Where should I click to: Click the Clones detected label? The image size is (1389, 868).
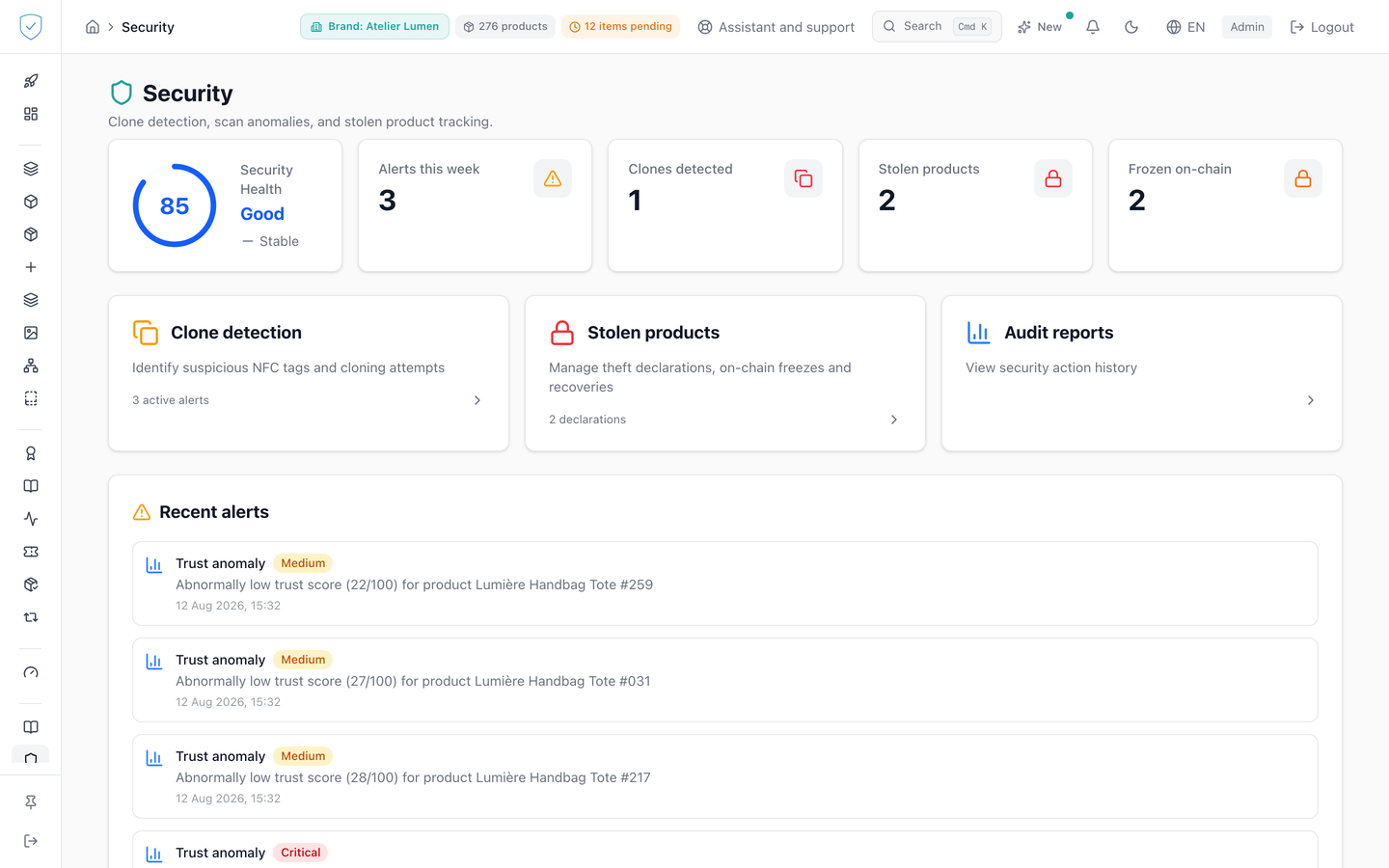point(681,169)
